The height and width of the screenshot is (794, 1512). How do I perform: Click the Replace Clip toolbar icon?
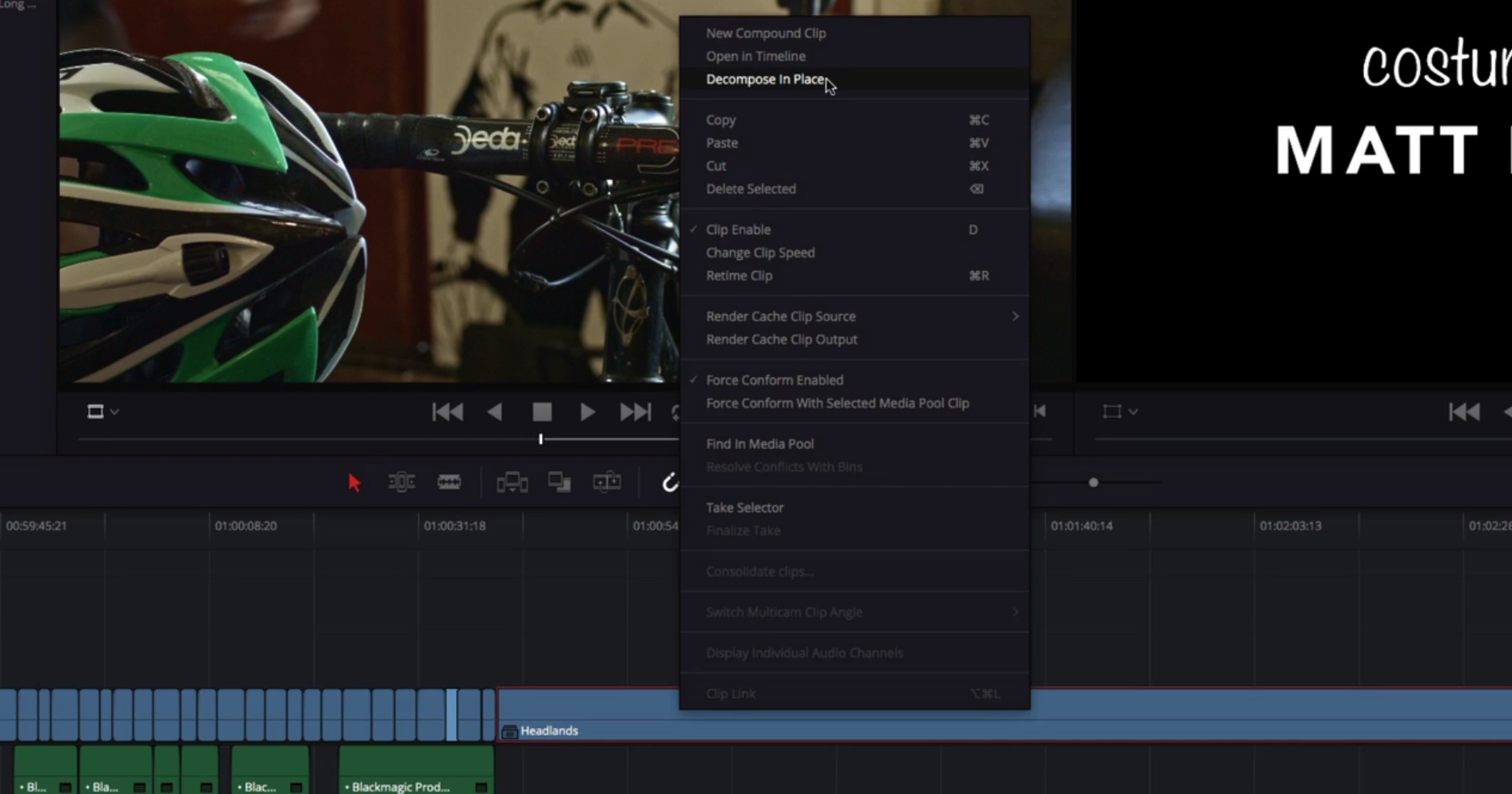click(x=607, y=482)
